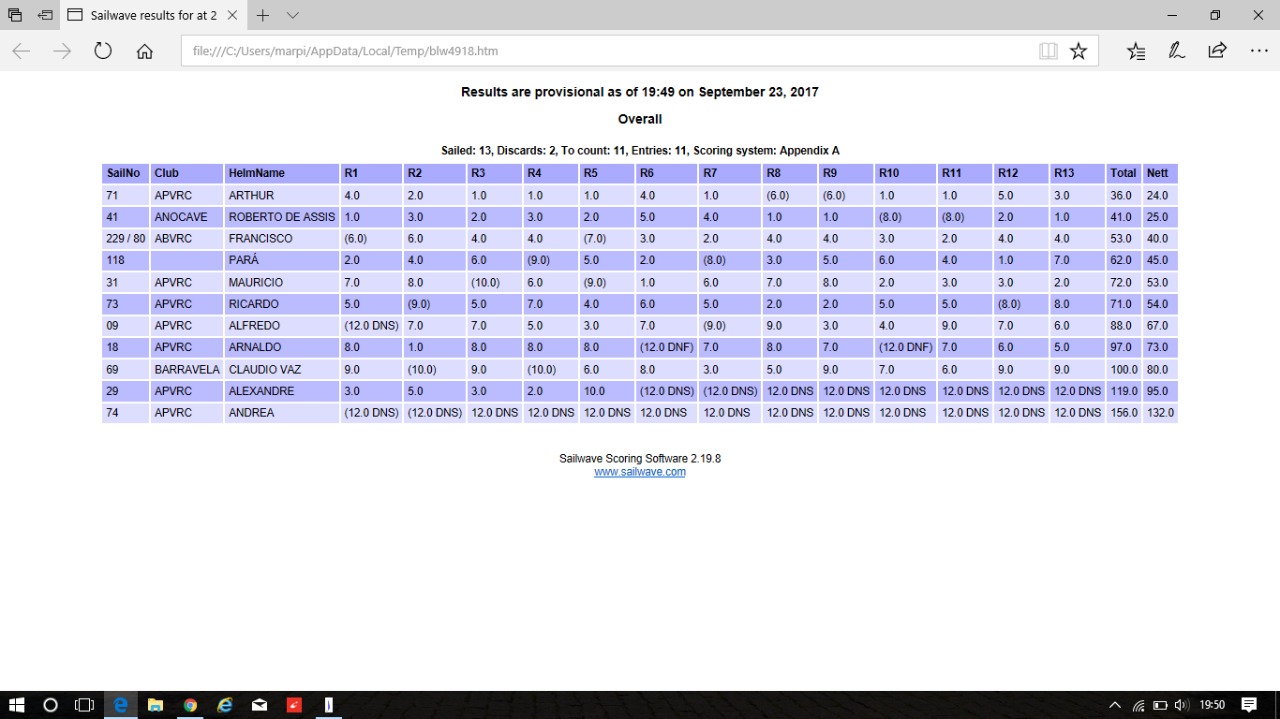Show tabs you've set aside
Viewport: 1280px width, 719px height.
coord(15,15)
